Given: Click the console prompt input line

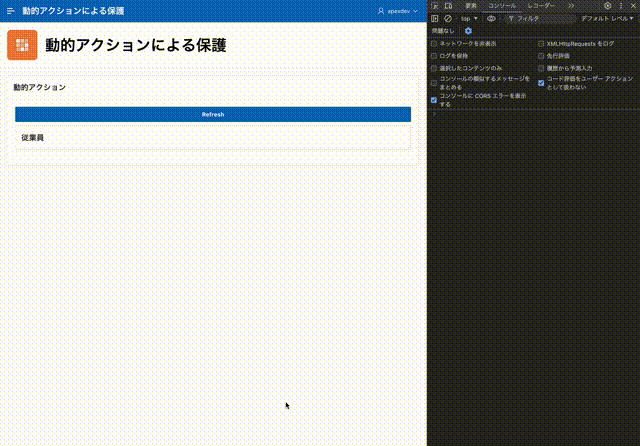Looking at the screenshot, I should (x=535, y=114).
